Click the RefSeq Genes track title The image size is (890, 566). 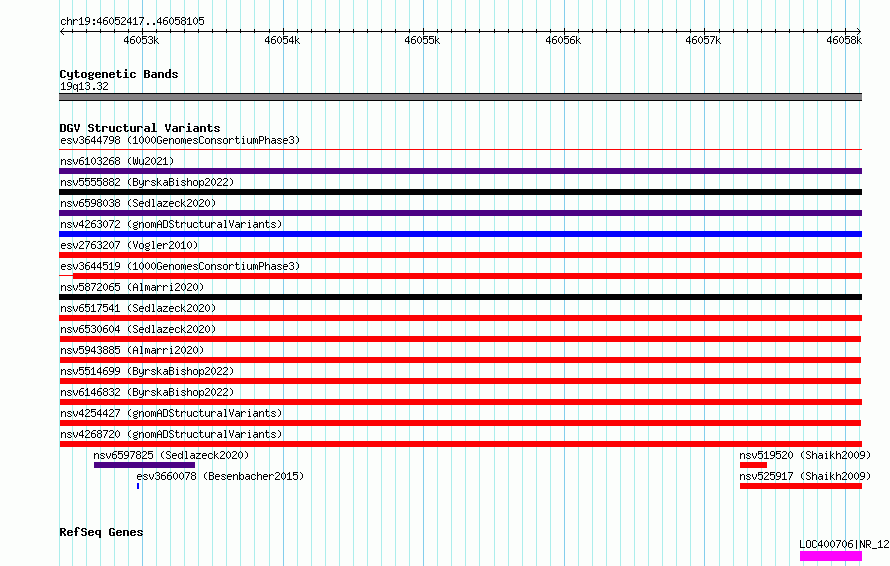[101, 533]
